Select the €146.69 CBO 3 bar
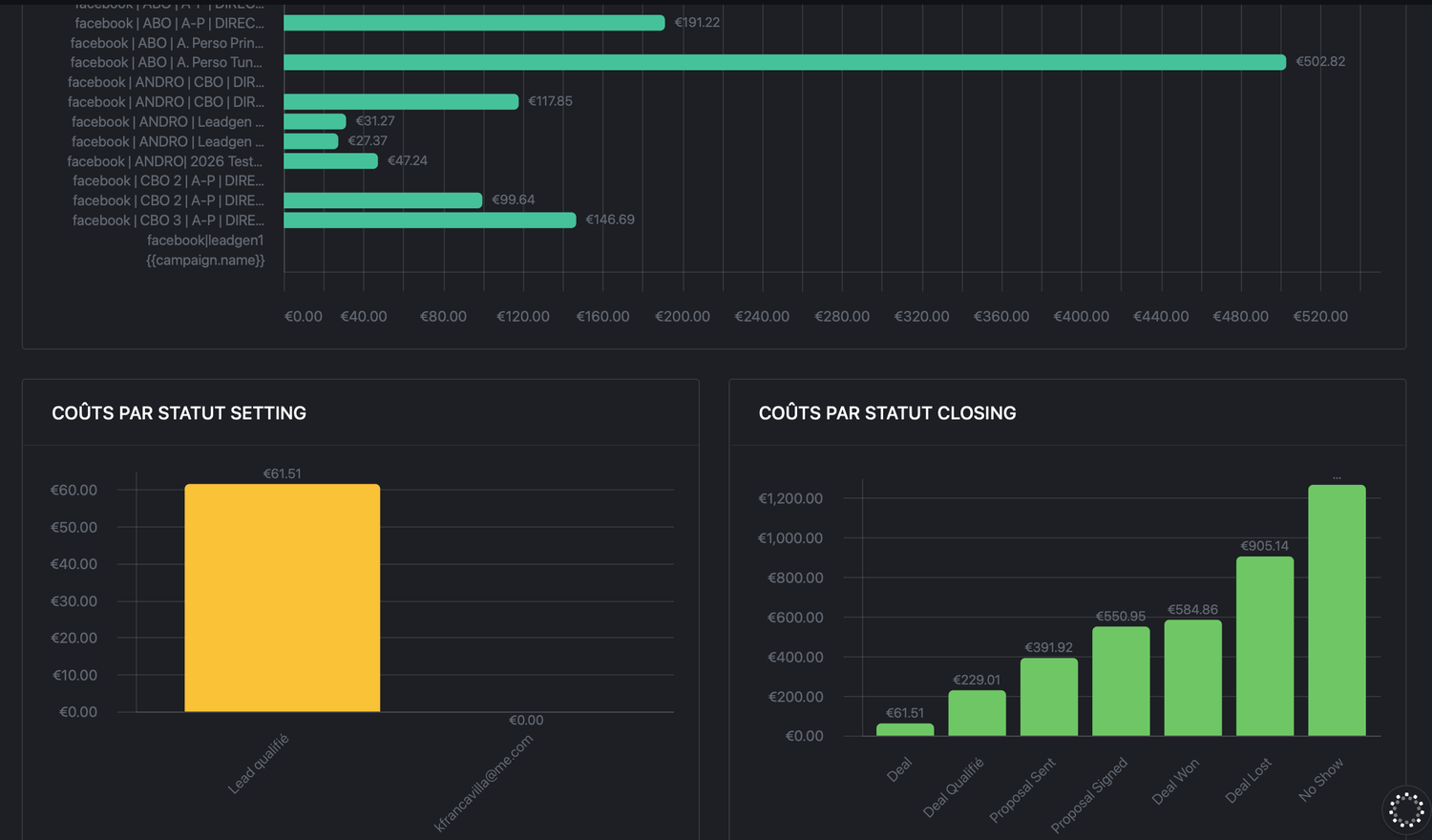 [430, 220]
